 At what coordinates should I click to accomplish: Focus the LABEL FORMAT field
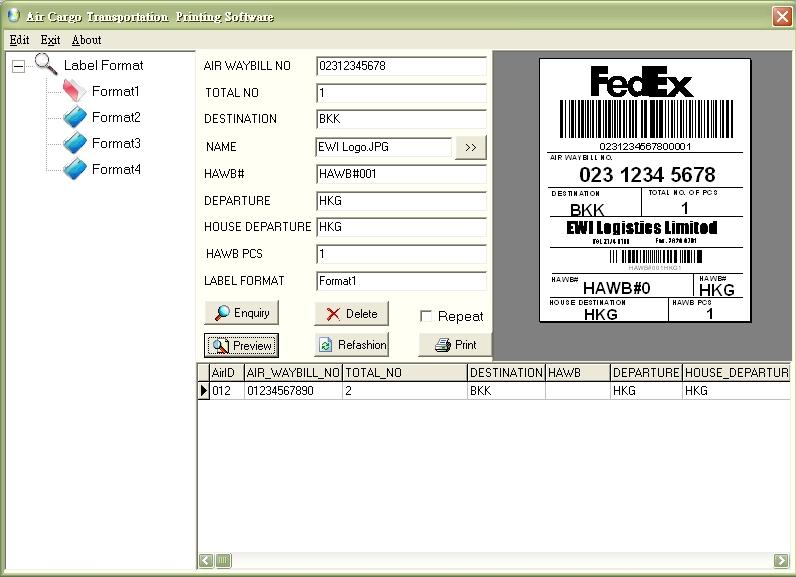(401, 281)
